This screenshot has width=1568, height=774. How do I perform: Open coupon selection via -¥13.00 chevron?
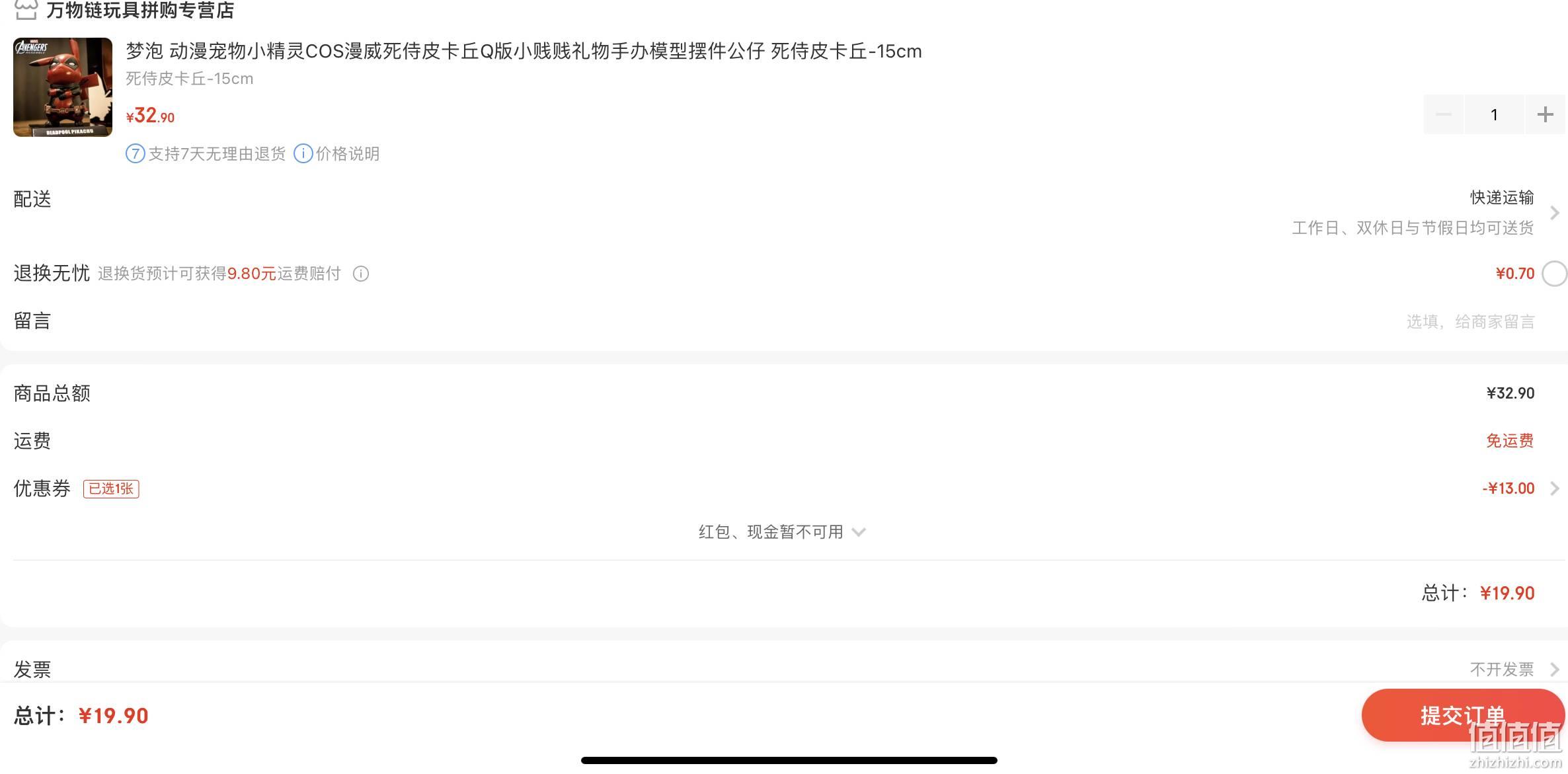tap(1555, 488)
